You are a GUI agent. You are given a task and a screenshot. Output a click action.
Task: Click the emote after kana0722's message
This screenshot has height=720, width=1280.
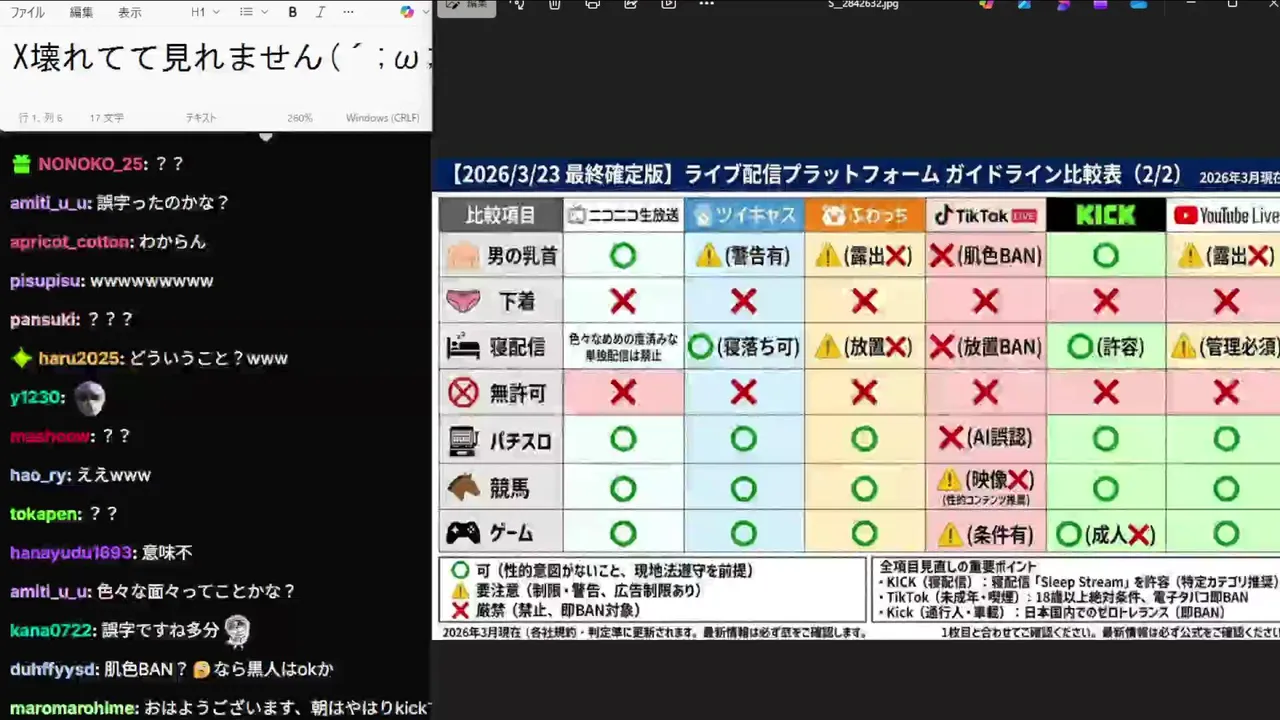236,630
